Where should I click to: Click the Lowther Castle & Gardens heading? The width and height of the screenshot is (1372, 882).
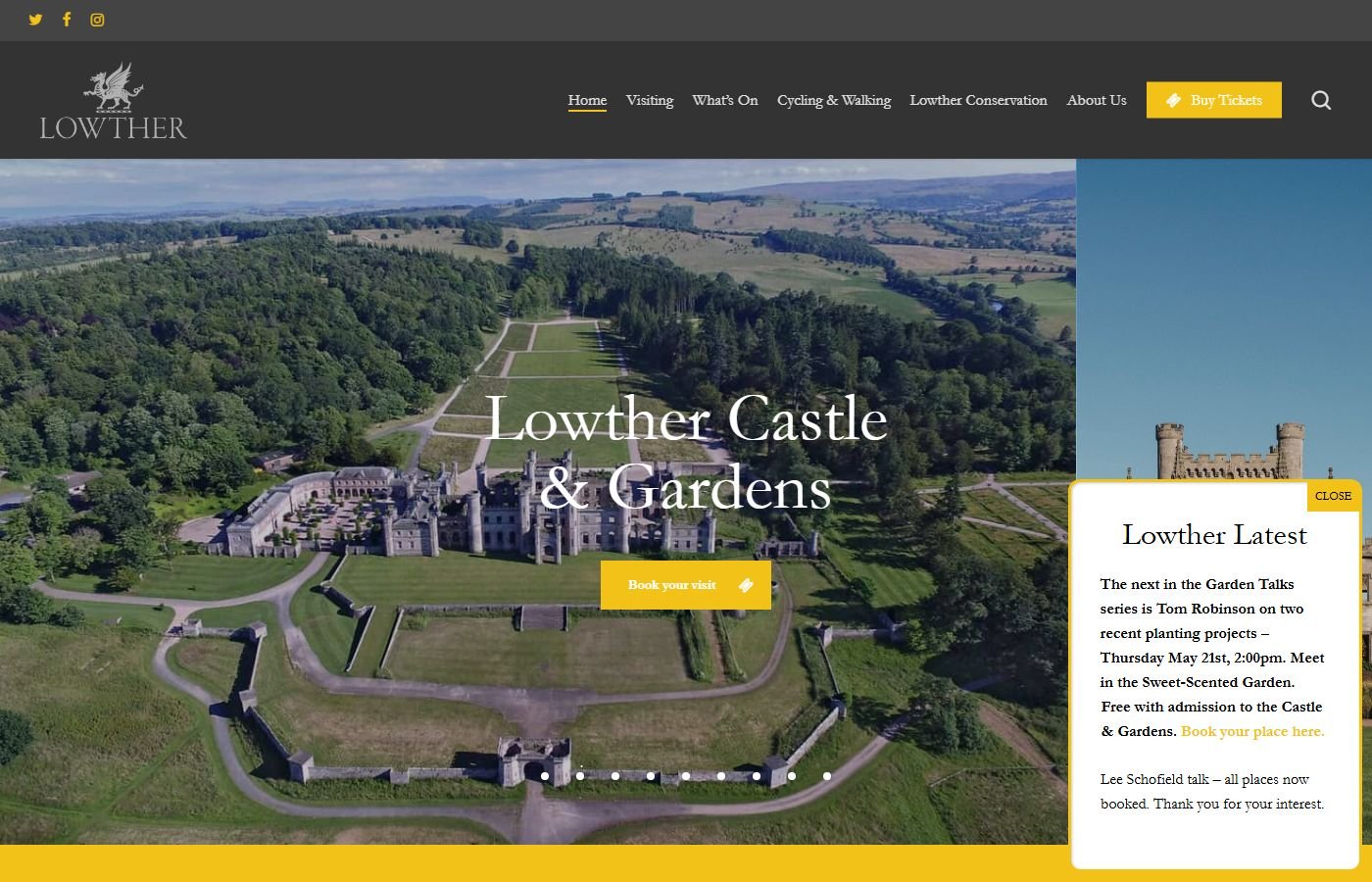[x=686, y=452]
